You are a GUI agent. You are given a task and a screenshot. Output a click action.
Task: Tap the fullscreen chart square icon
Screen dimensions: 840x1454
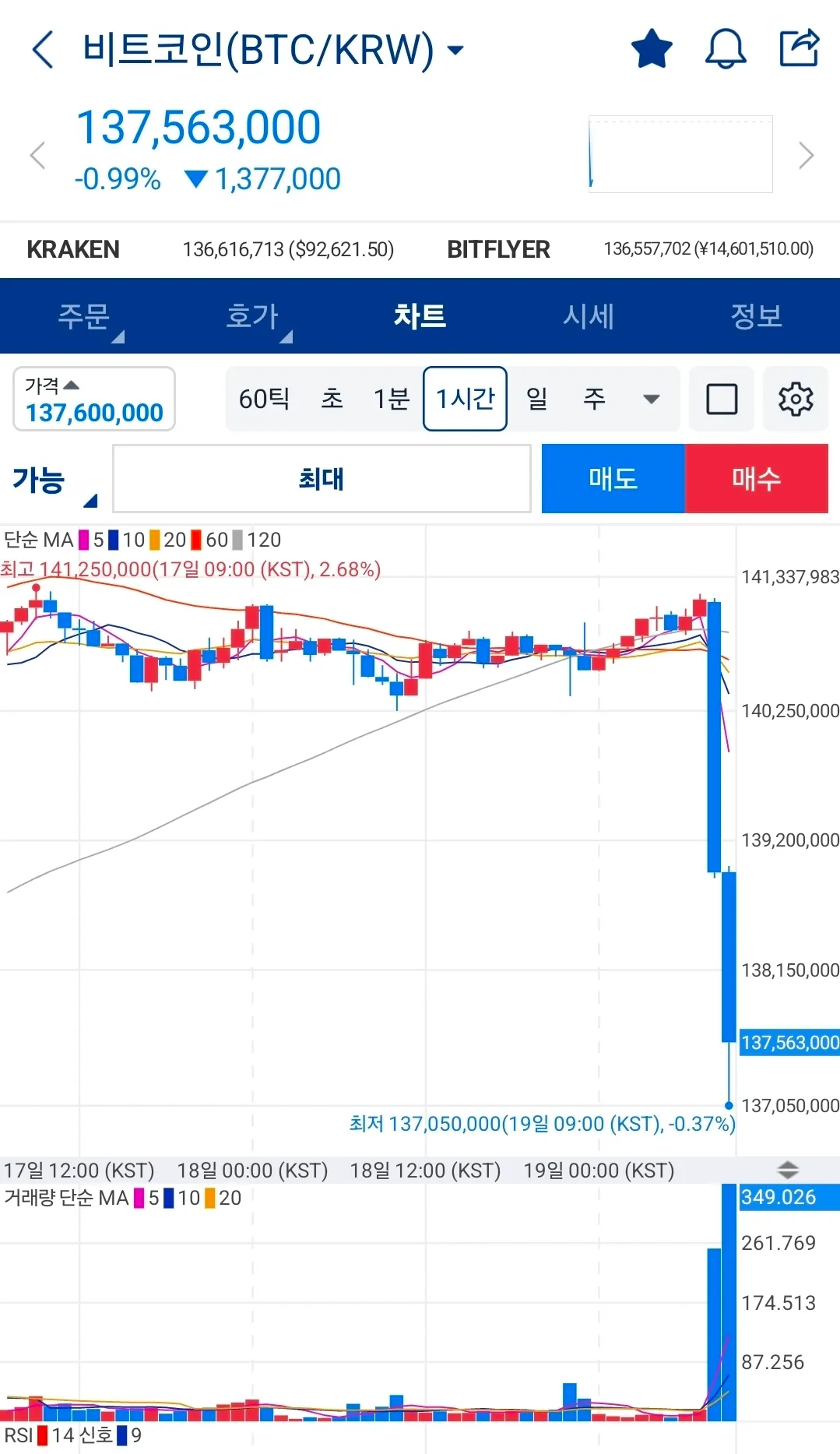(721, 400)
